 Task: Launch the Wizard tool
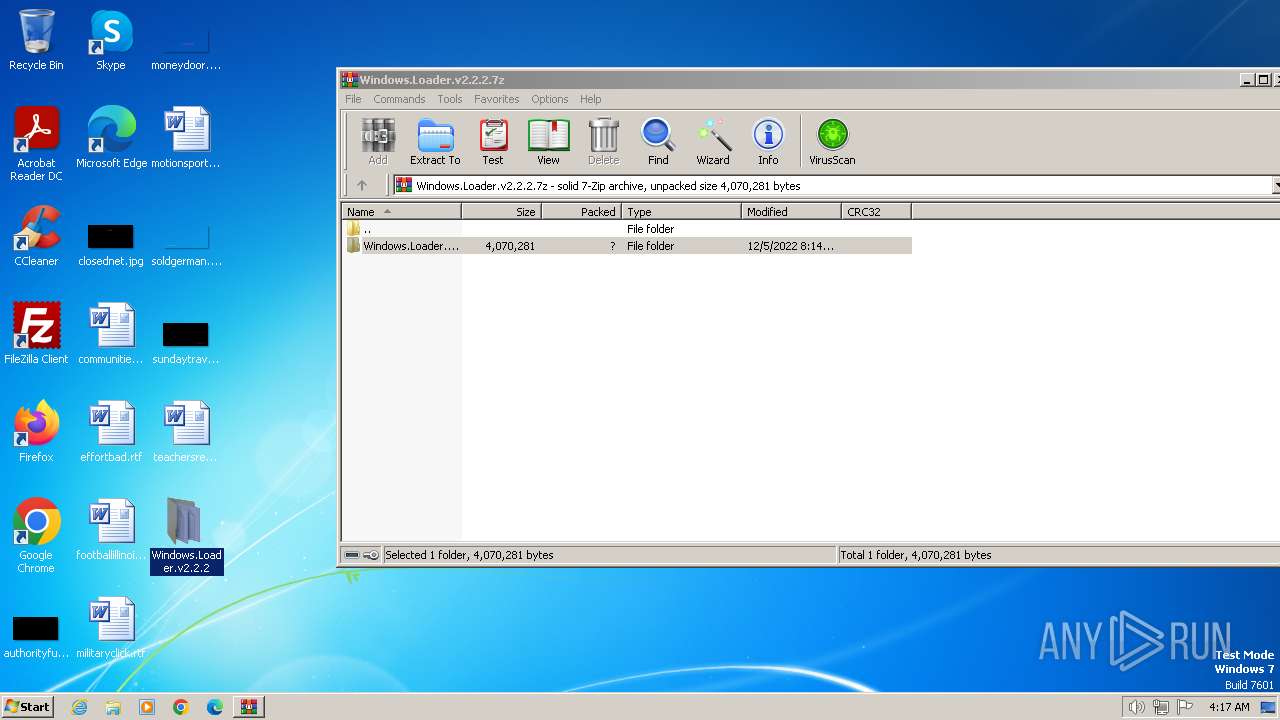click(x=713, y=141)
